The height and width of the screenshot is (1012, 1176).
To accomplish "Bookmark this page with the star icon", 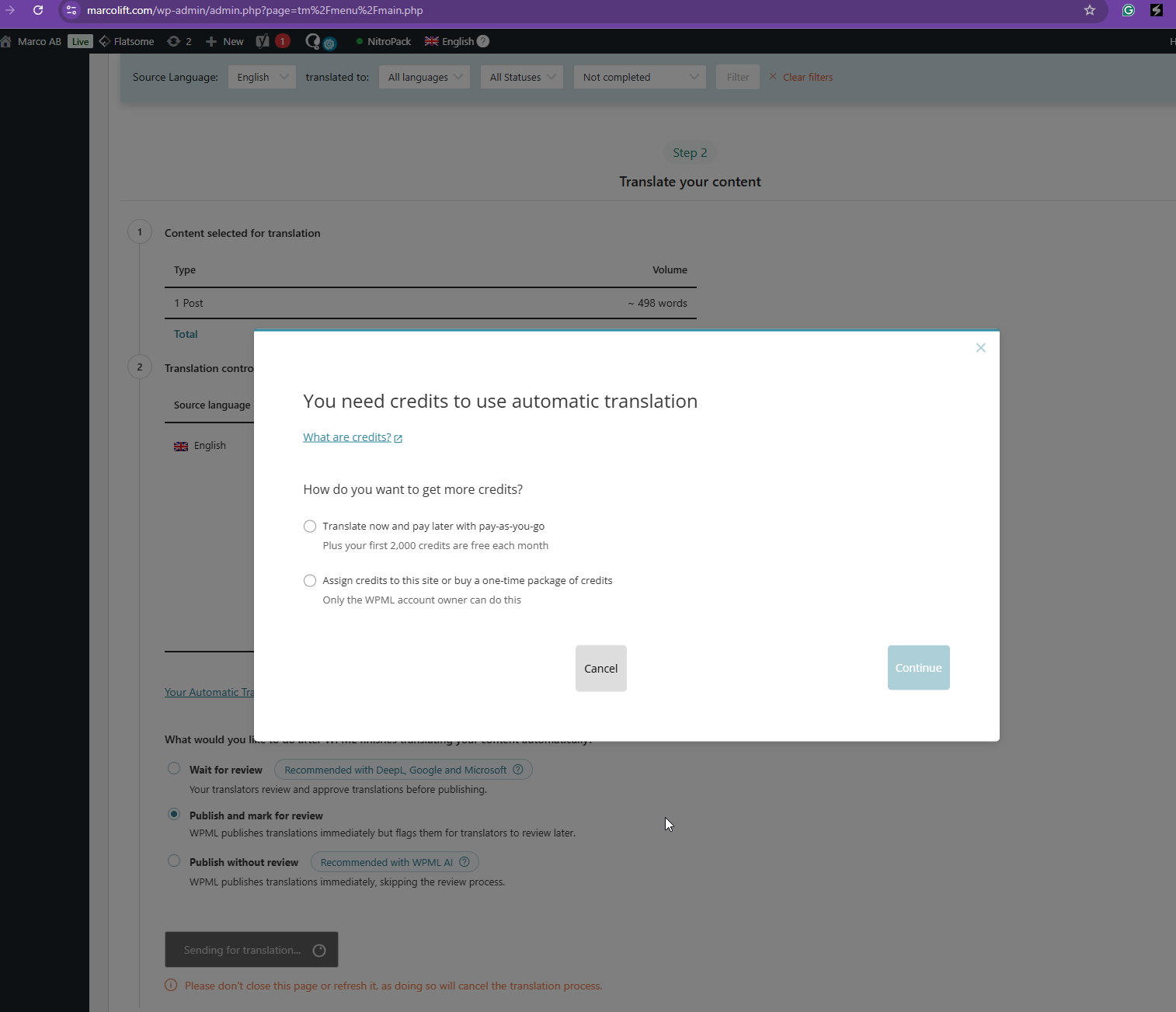I will coord(1090,10).
